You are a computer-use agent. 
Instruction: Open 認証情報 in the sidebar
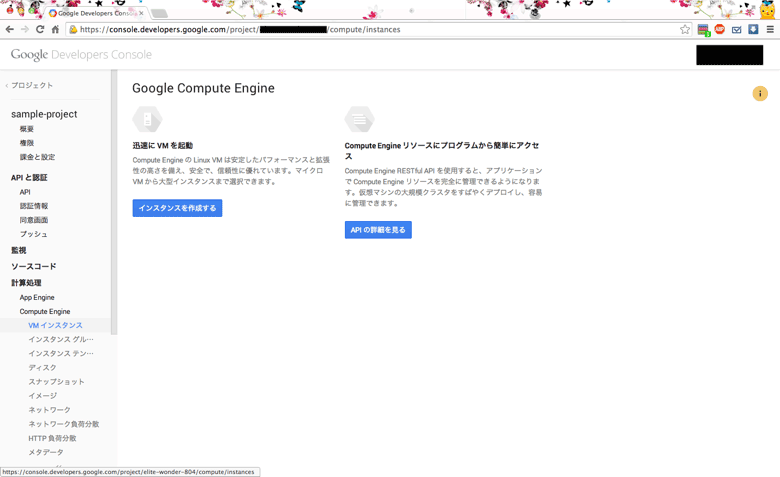click(34, 205)
